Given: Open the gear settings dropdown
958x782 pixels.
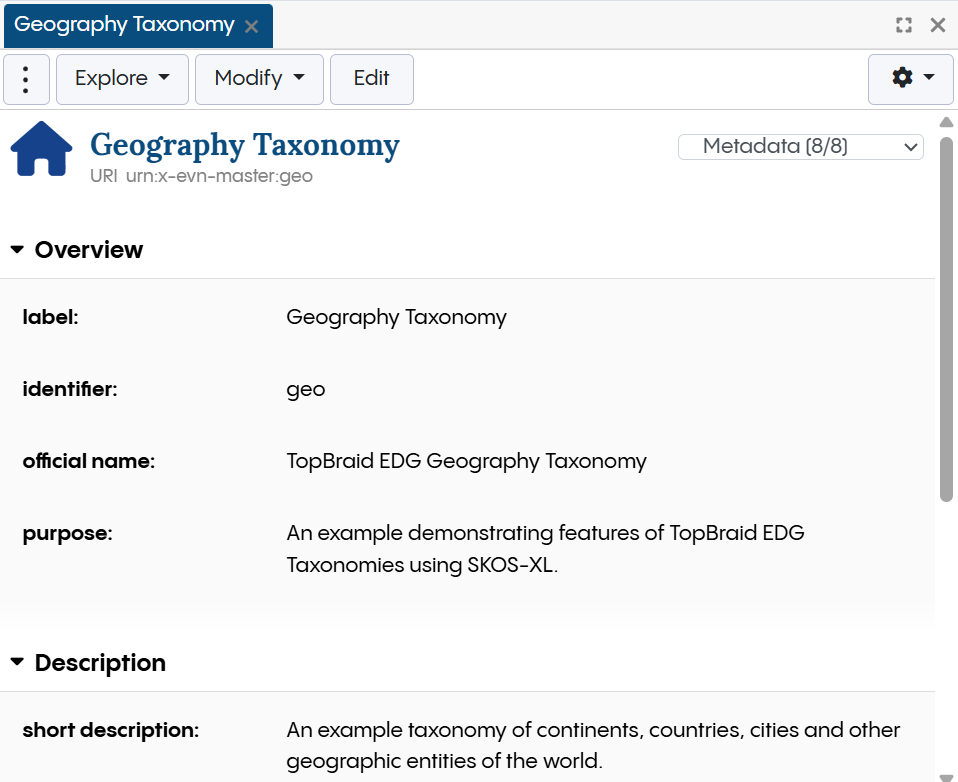Looking at the screenshot, I should click(910, 79).
